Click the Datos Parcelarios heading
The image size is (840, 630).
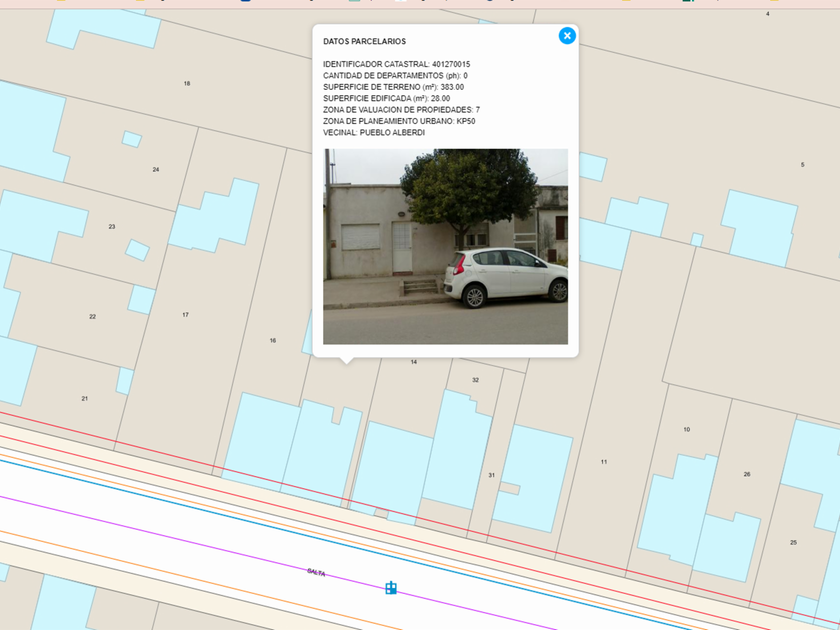(364, 42)
